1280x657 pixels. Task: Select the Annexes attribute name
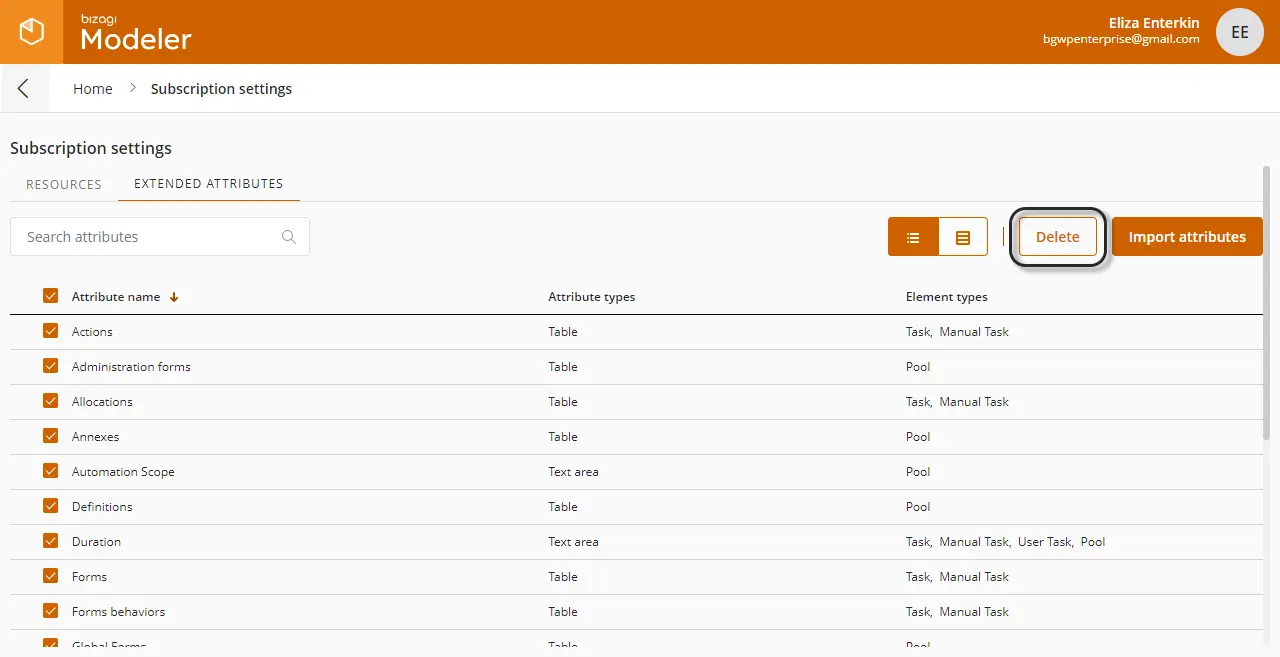point(95,437)
